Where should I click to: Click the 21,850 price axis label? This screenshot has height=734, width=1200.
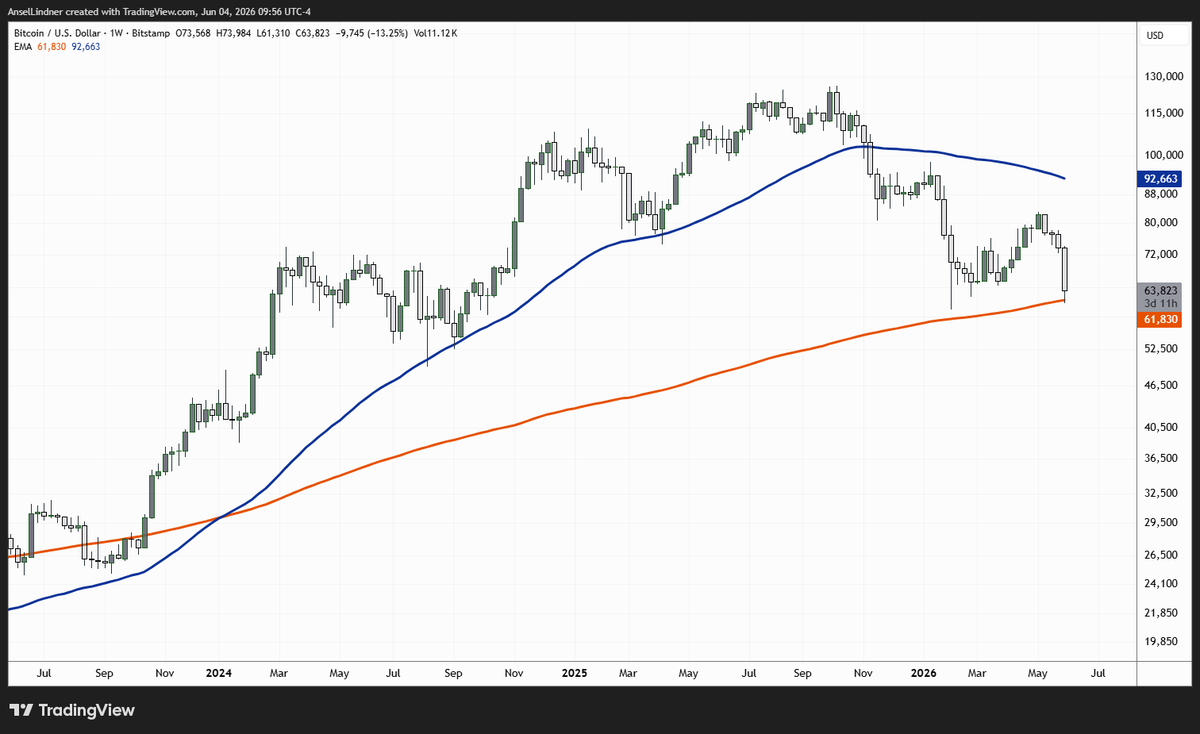(x=1163, y=613)
